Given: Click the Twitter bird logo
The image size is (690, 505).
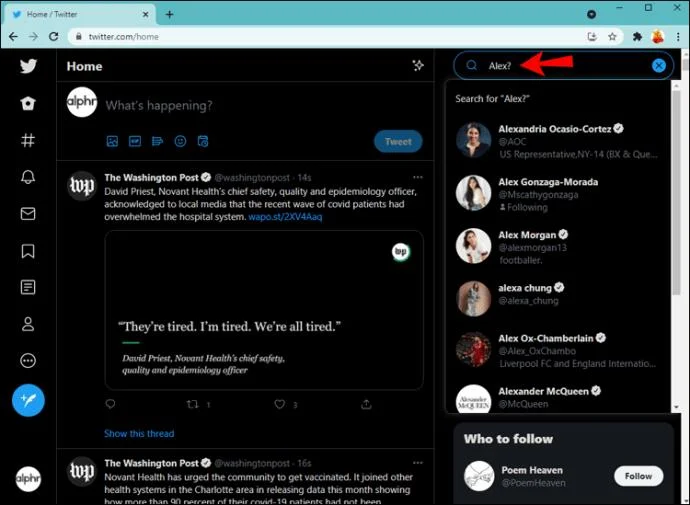Looking at the screenshot, I should [x=28, y=66].
